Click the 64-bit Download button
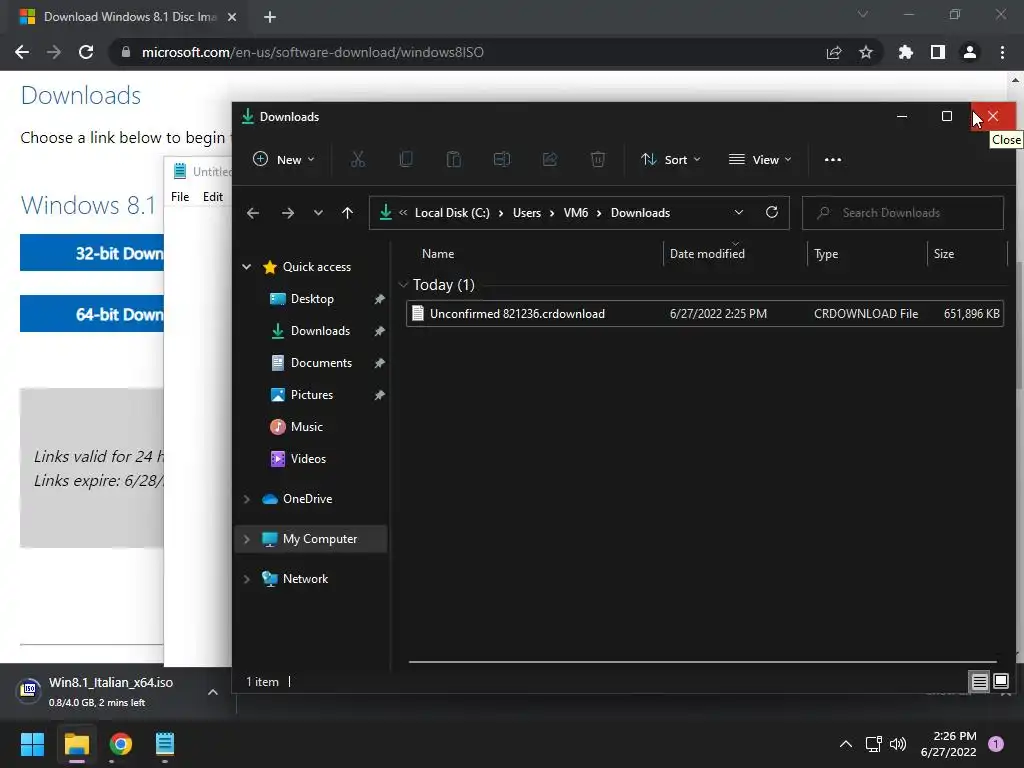This screenshot has width=1024, height=768. [91, 314]
